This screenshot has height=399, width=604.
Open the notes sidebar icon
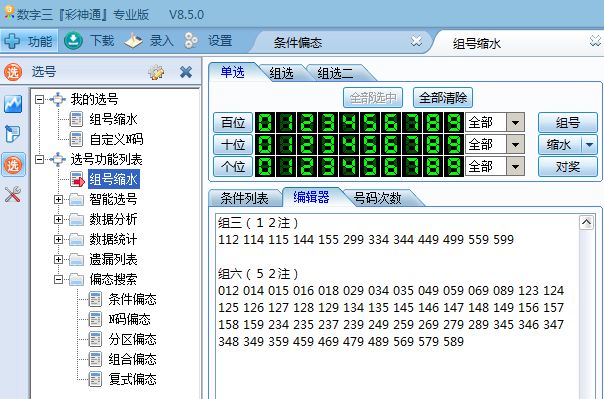coord(12,134)
